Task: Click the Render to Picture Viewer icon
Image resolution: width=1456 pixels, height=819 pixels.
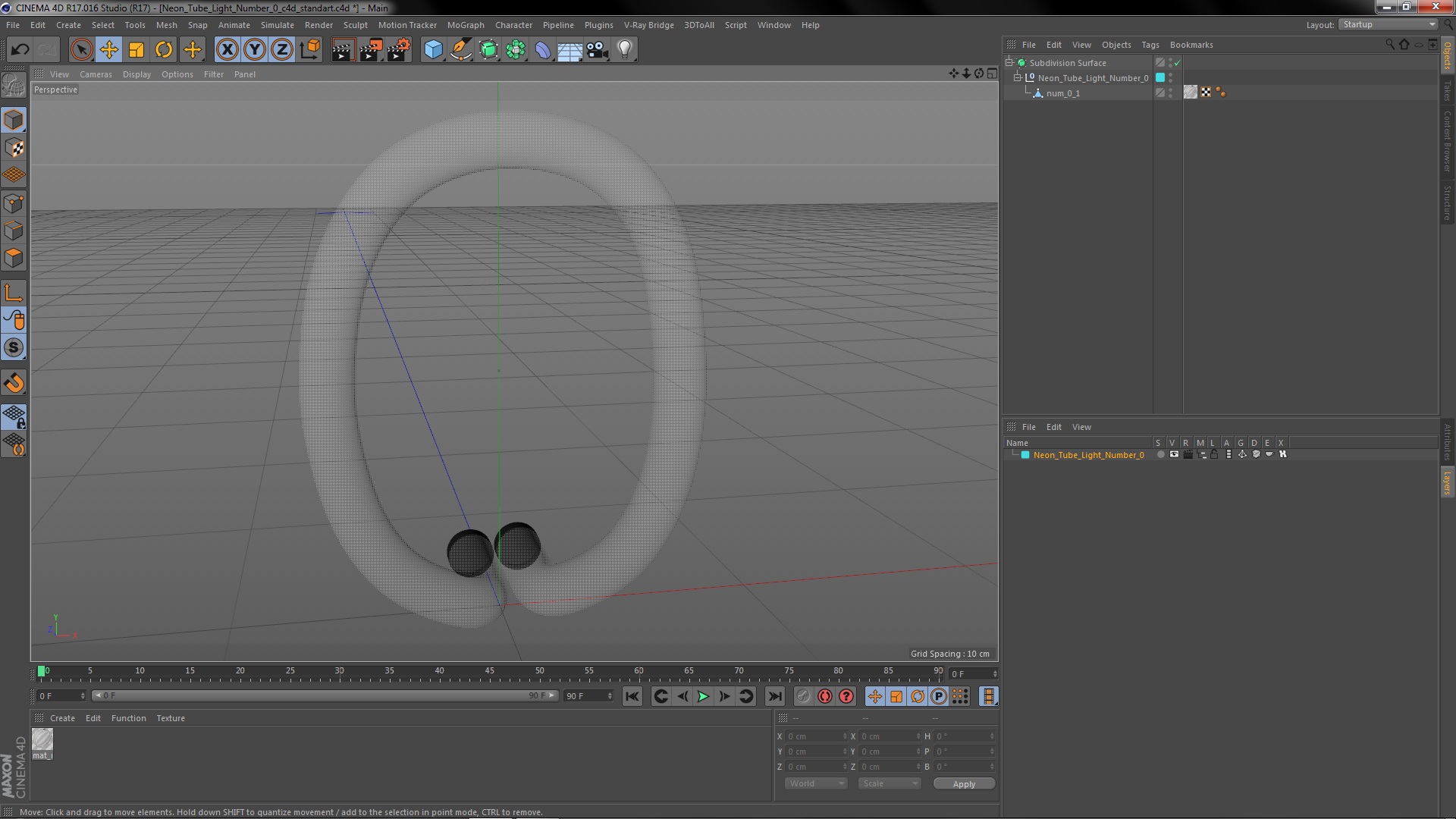Action: [x=370, y=50]
